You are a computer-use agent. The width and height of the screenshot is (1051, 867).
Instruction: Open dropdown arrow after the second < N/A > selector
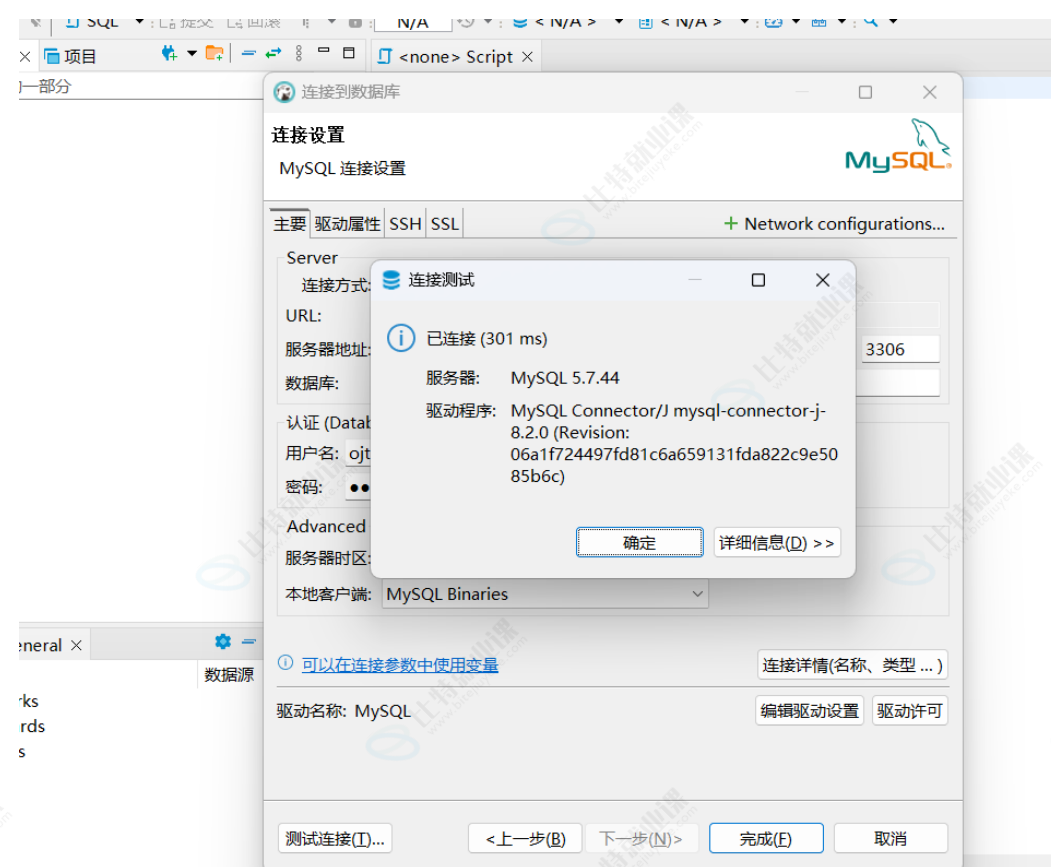[744, 21]
